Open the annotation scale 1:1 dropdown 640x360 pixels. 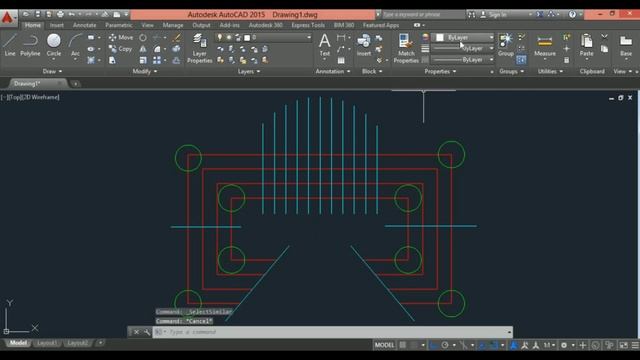[549, 345]
